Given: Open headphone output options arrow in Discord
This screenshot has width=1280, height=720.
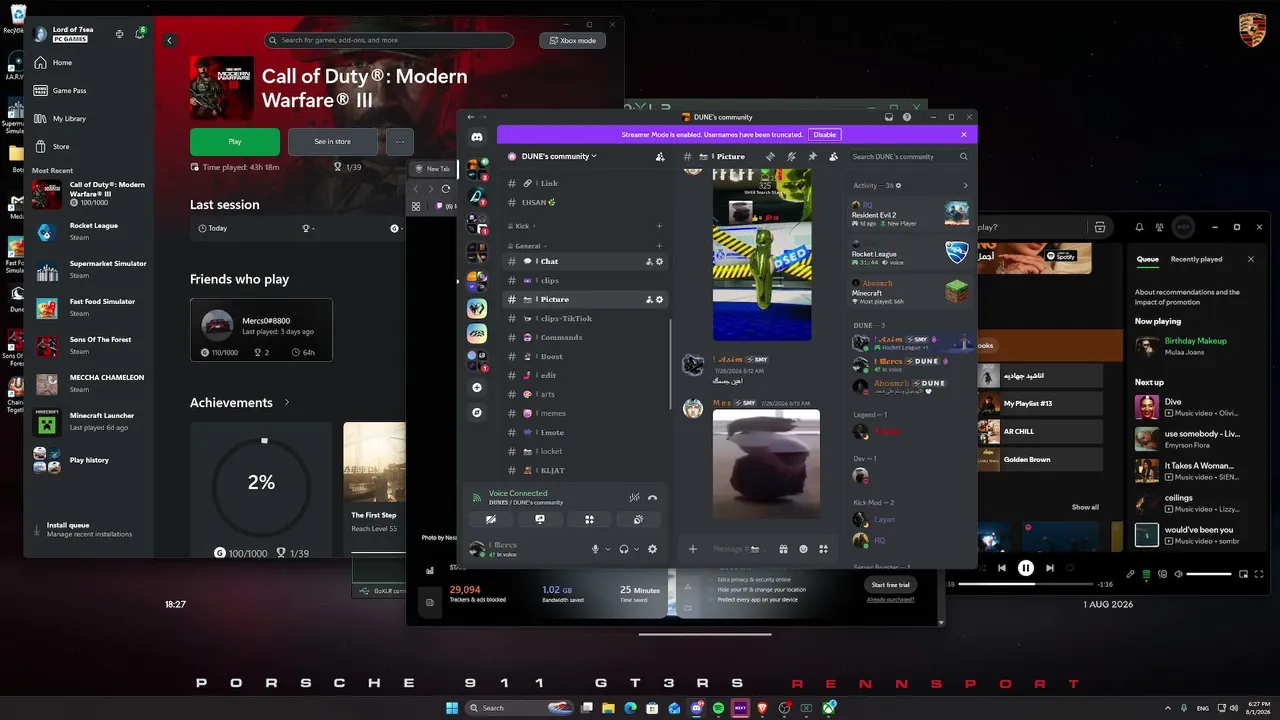Looking at the screenshot, I should coord(637,549).
